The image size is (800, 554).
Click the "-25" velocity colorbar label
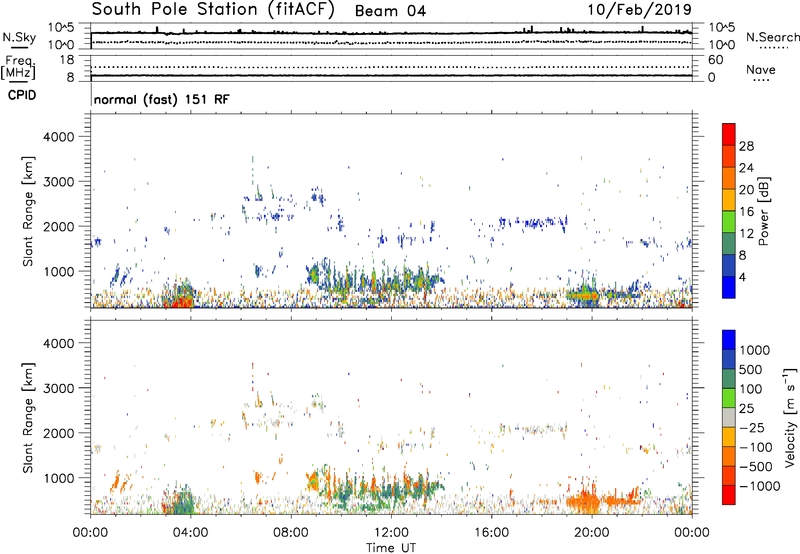tap(752, 428)
